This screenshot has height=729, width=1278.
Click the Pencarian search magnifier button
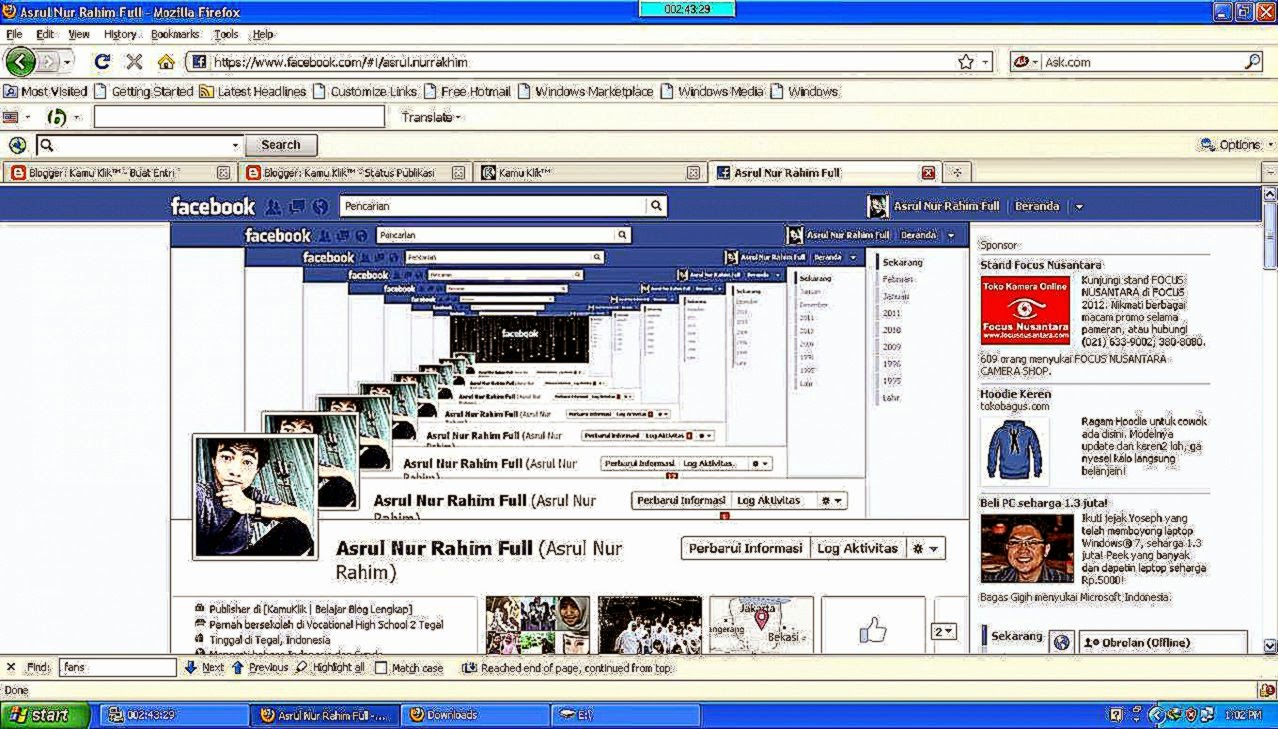tap(656, 206)
